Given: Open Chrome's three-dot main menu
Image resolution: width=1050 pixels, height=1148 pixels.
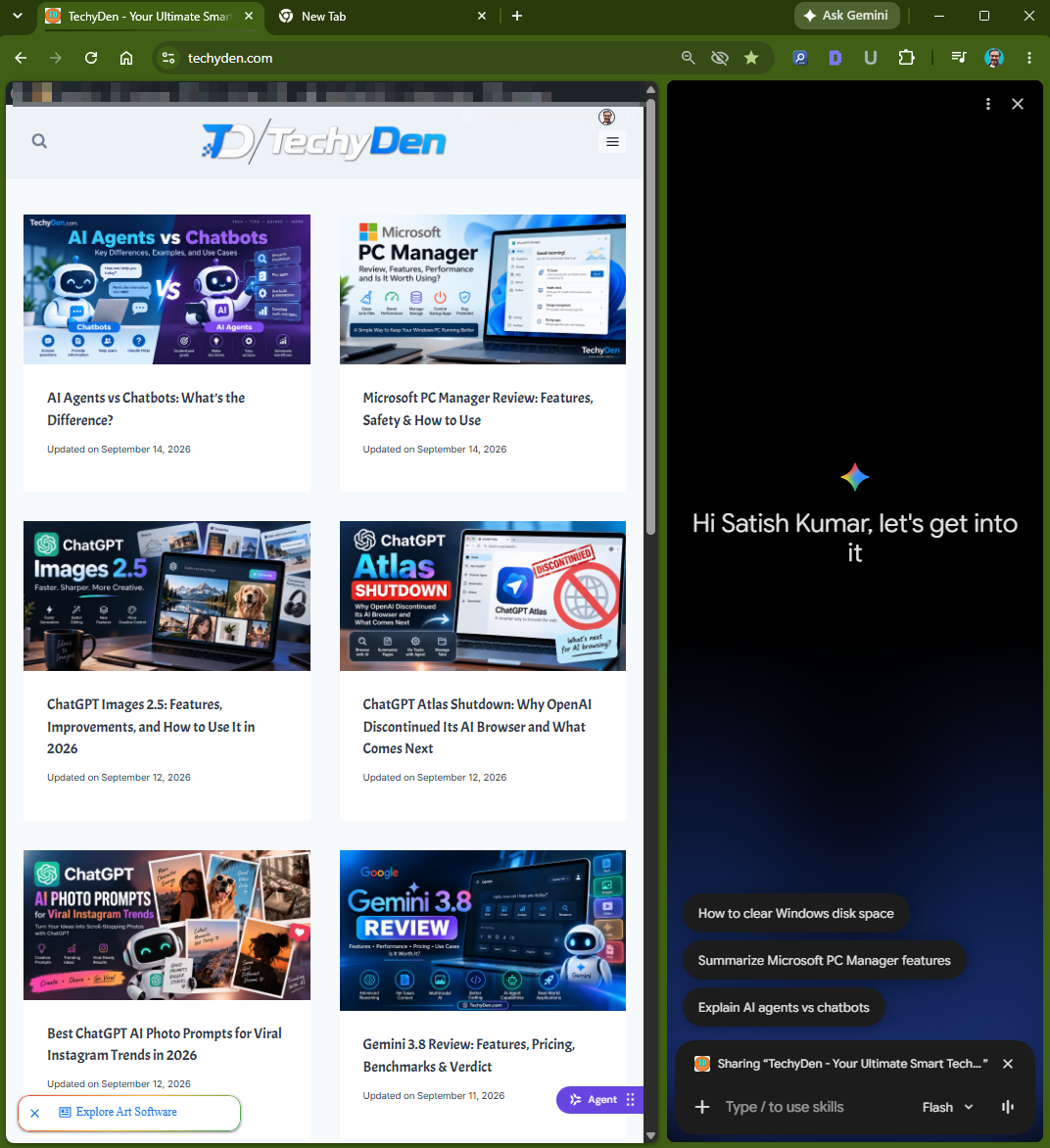Looking at the screenshot, I should pos(1029,58).
